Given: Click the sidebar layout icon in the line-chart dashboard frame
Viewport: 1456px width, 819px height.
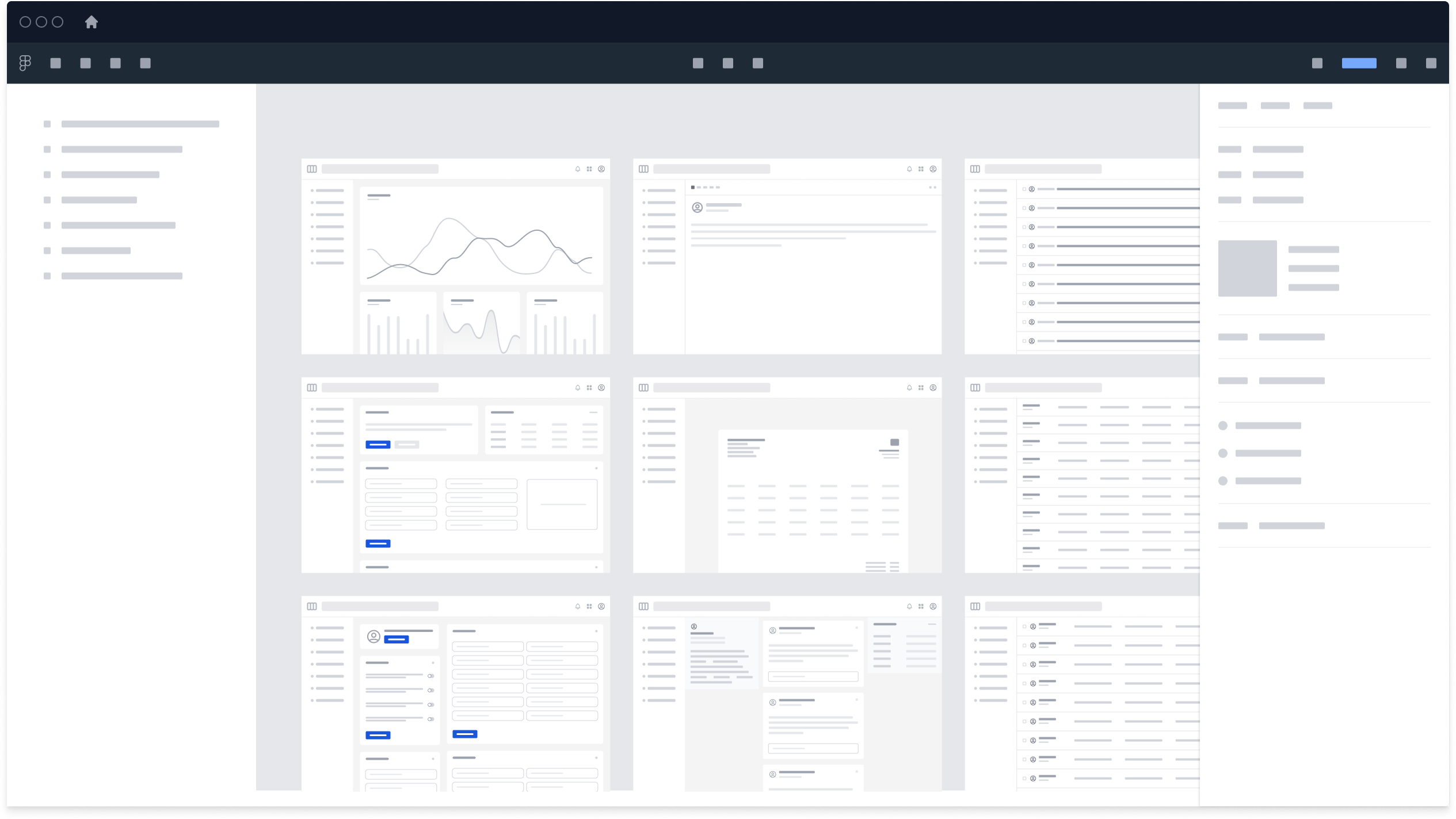Looking at the screenshot, I should [312, 169].
